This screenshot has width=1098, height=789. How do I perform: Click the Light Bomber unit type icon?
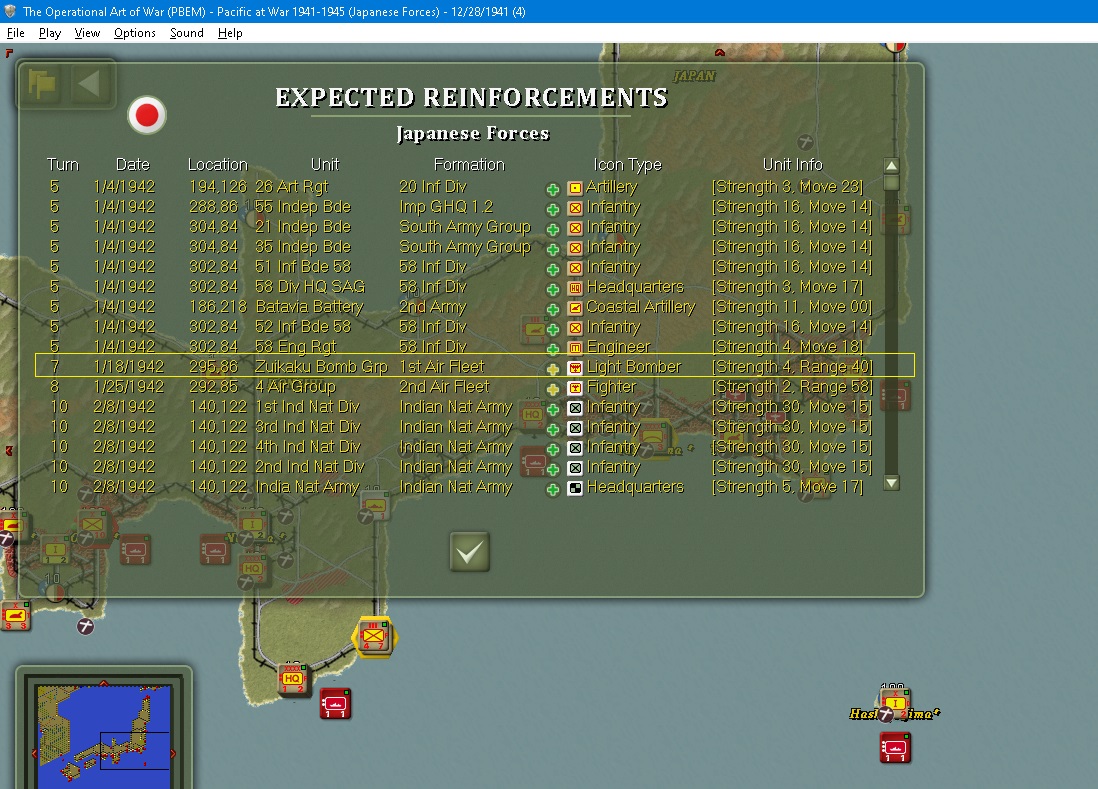click(x=575, y=368)
